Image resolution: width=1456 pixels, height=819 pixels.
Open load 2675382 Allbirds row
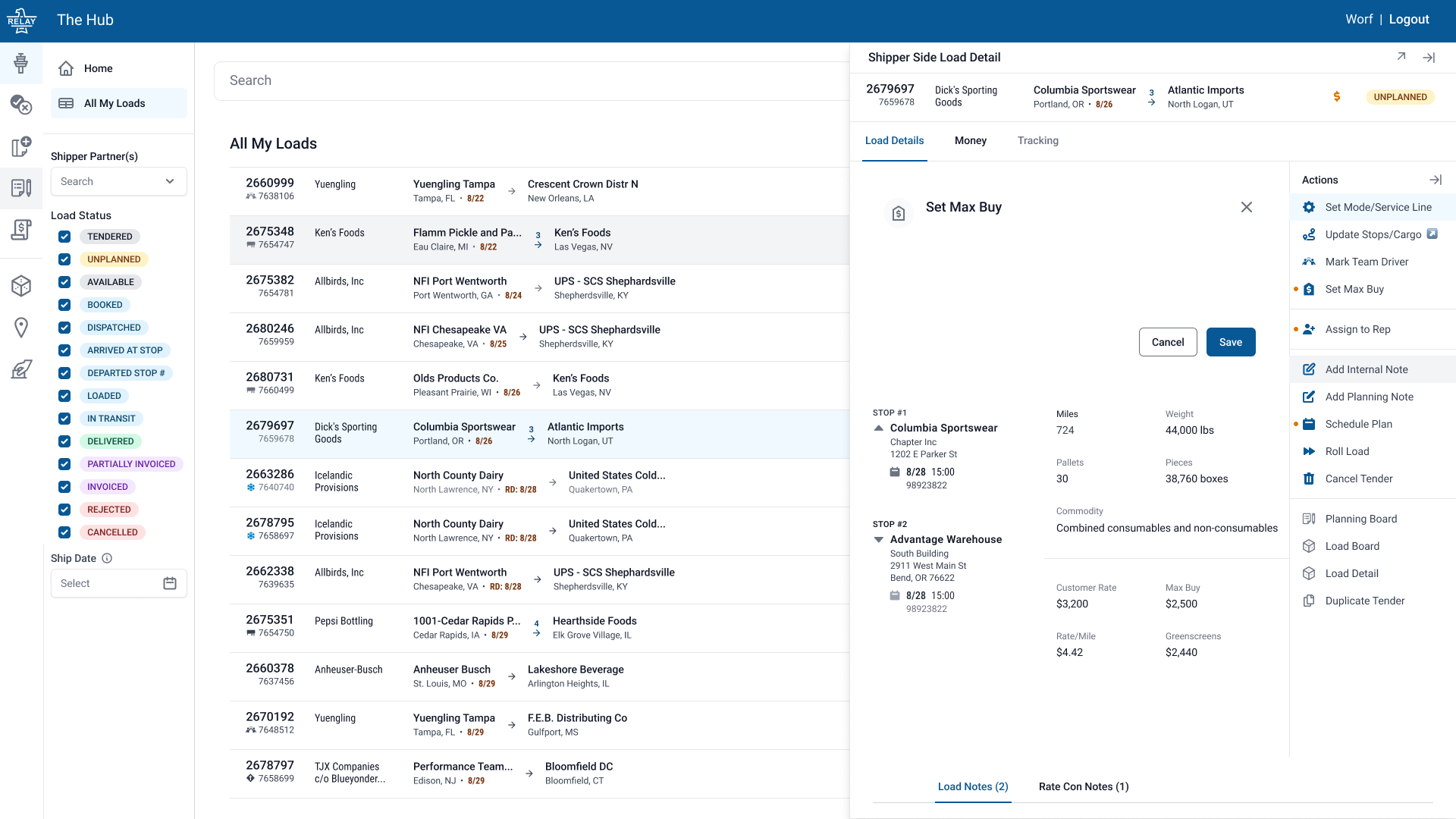click(539, 288)
